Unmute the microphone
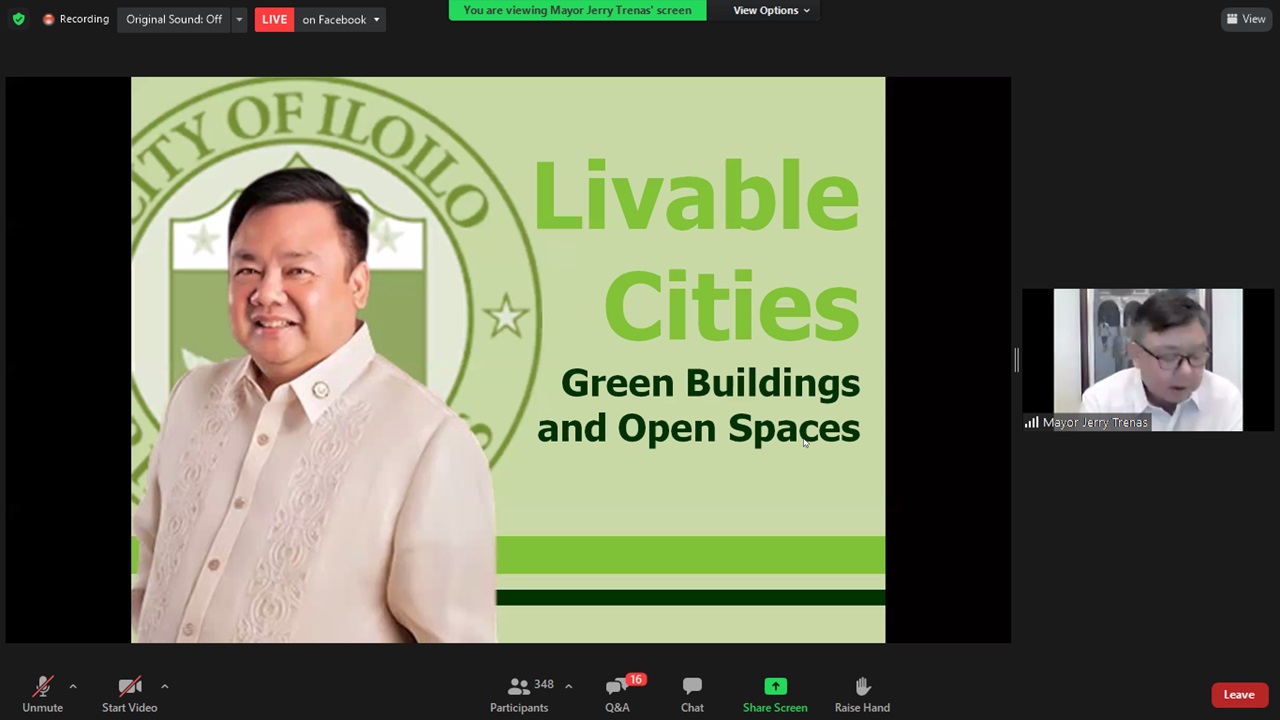This screenshot has height=720, width=1280. click(42, 694)
